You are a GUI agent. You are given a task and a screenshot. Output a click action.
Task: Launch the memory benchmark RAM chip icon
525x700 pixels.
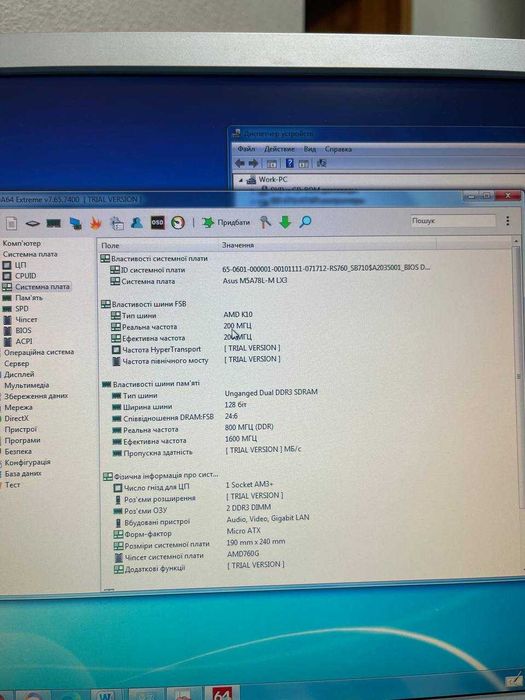click(54, 223)
